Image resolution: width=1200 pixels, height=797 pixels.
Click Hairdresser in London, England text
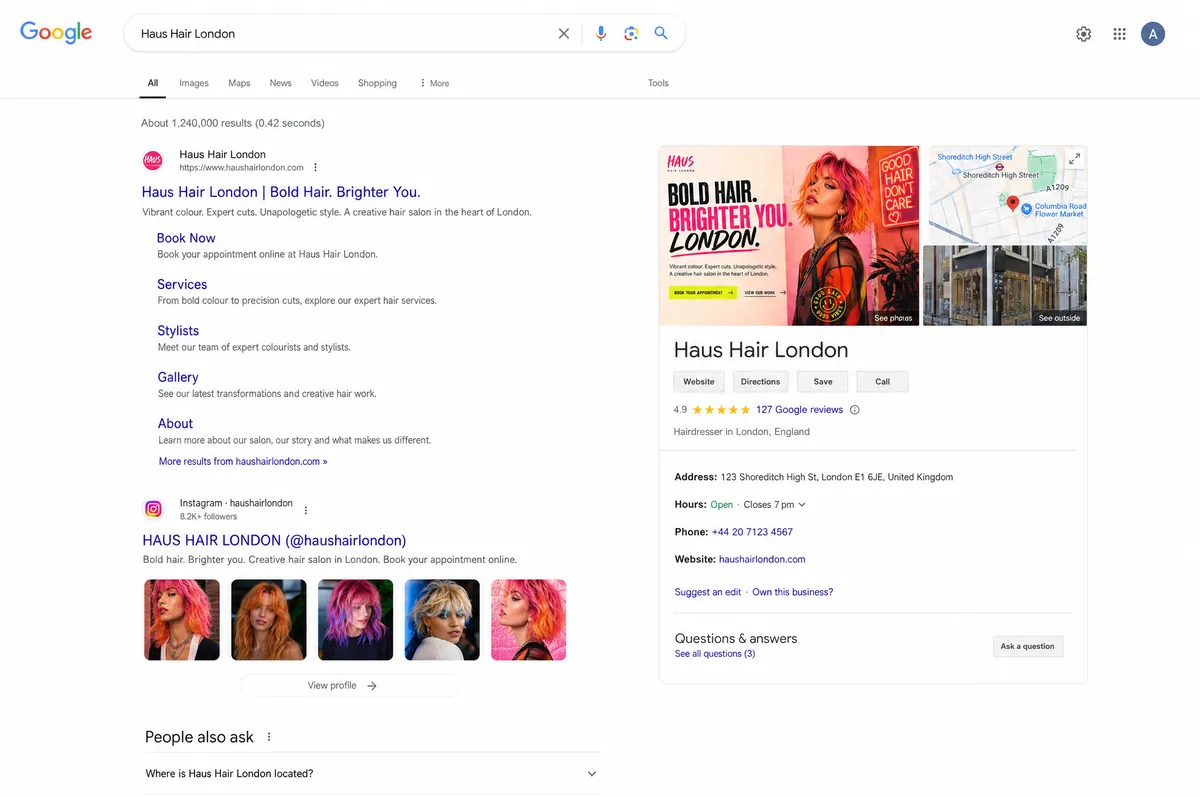click(742, 432)
